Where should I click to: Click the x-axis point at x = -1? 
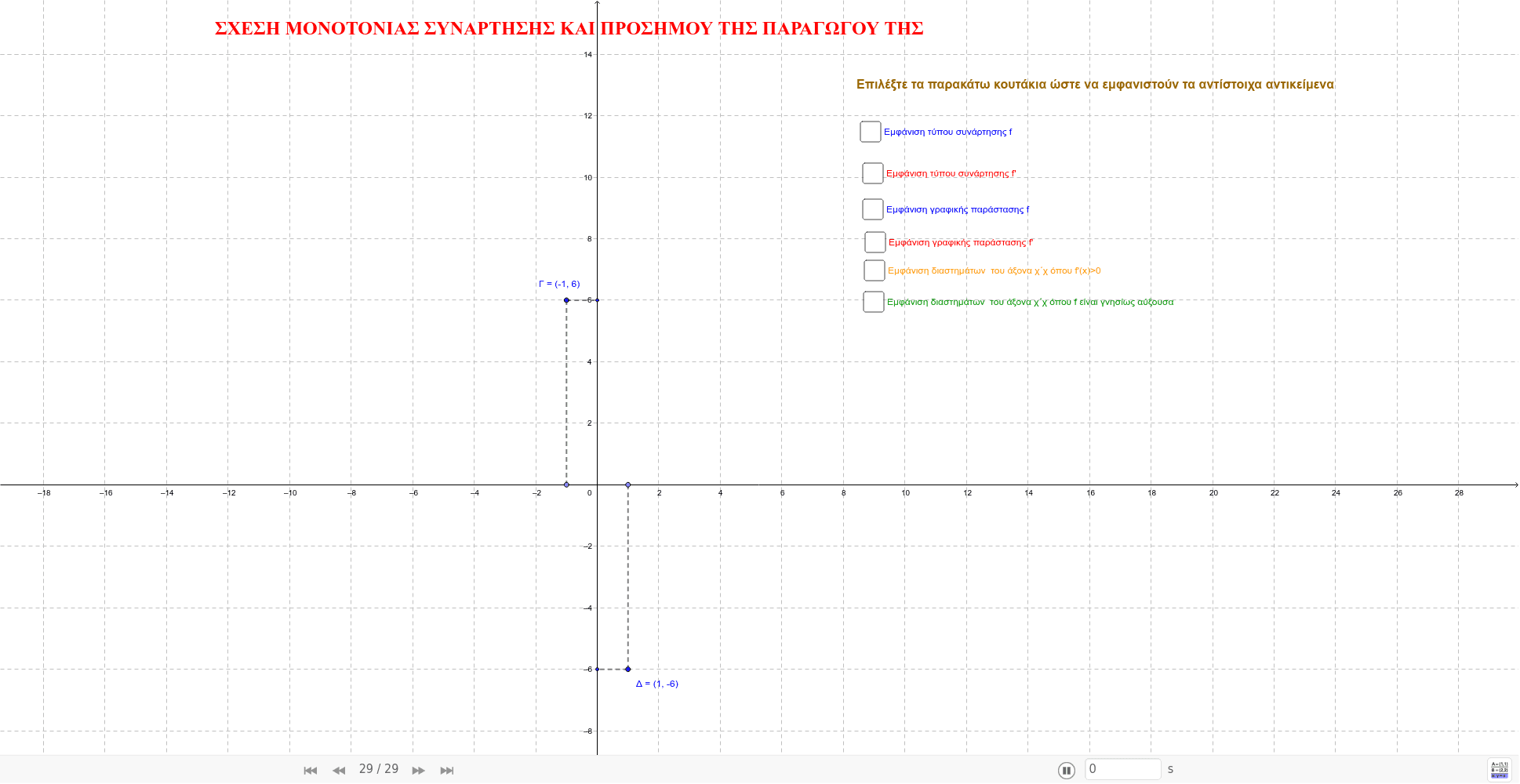(566, 485)
